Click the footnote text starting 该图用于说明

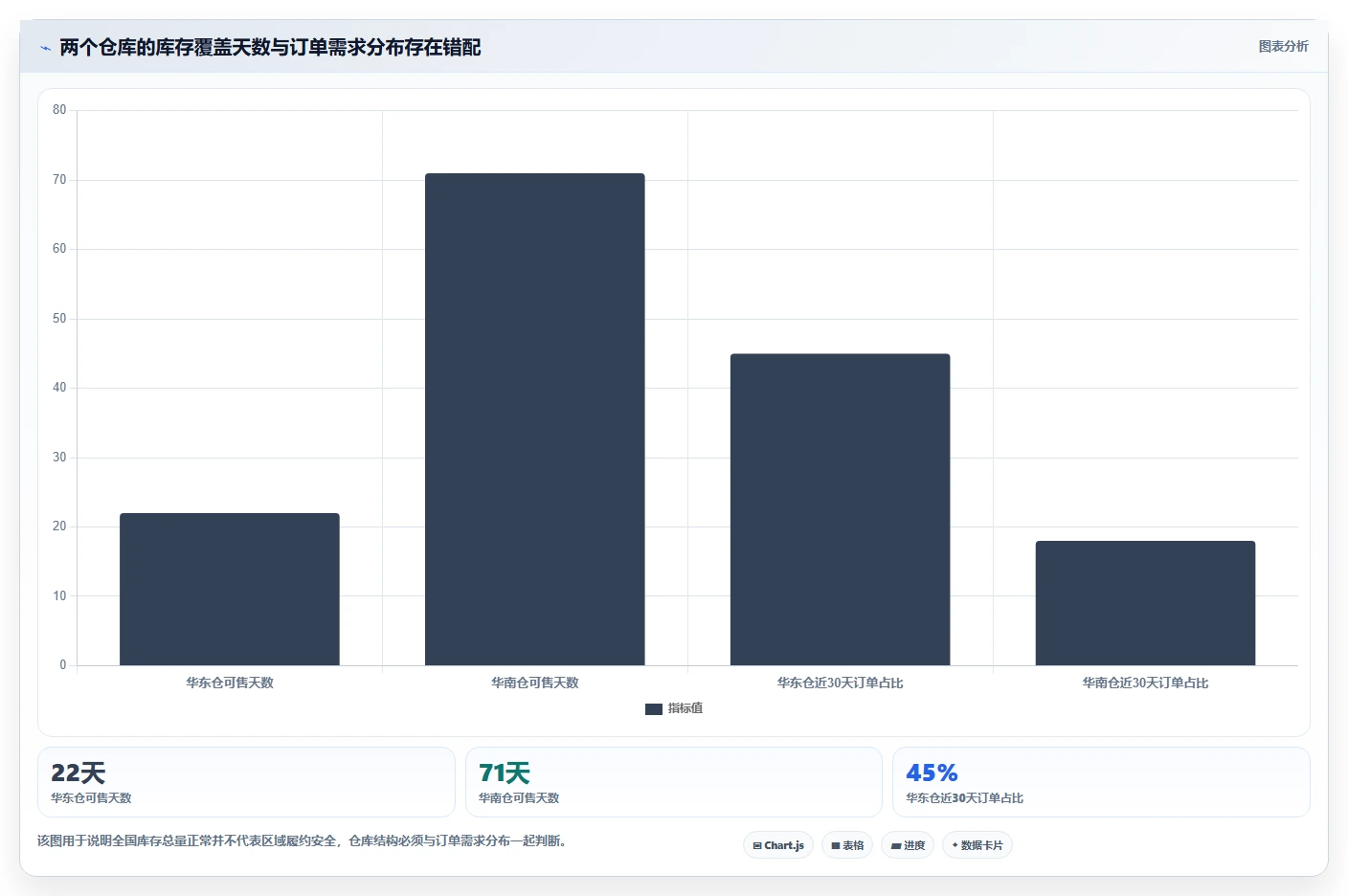pyautogui.click(x=303, y=840)
